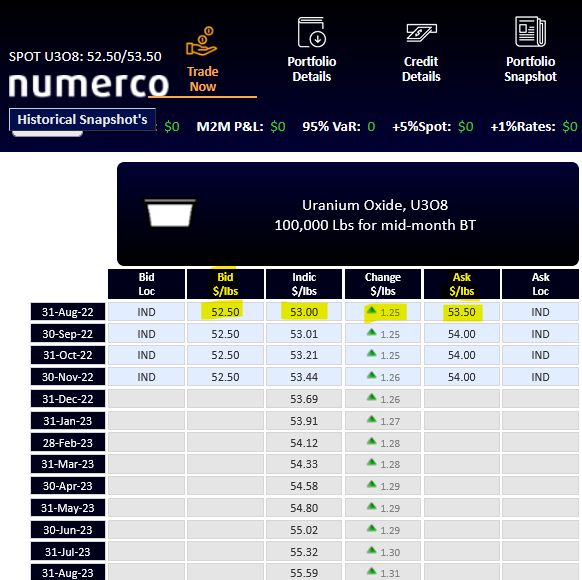The image size is (582, 580).
Task: Click the numerco logo
Action: pyautogui.click(x=89, y=85)
